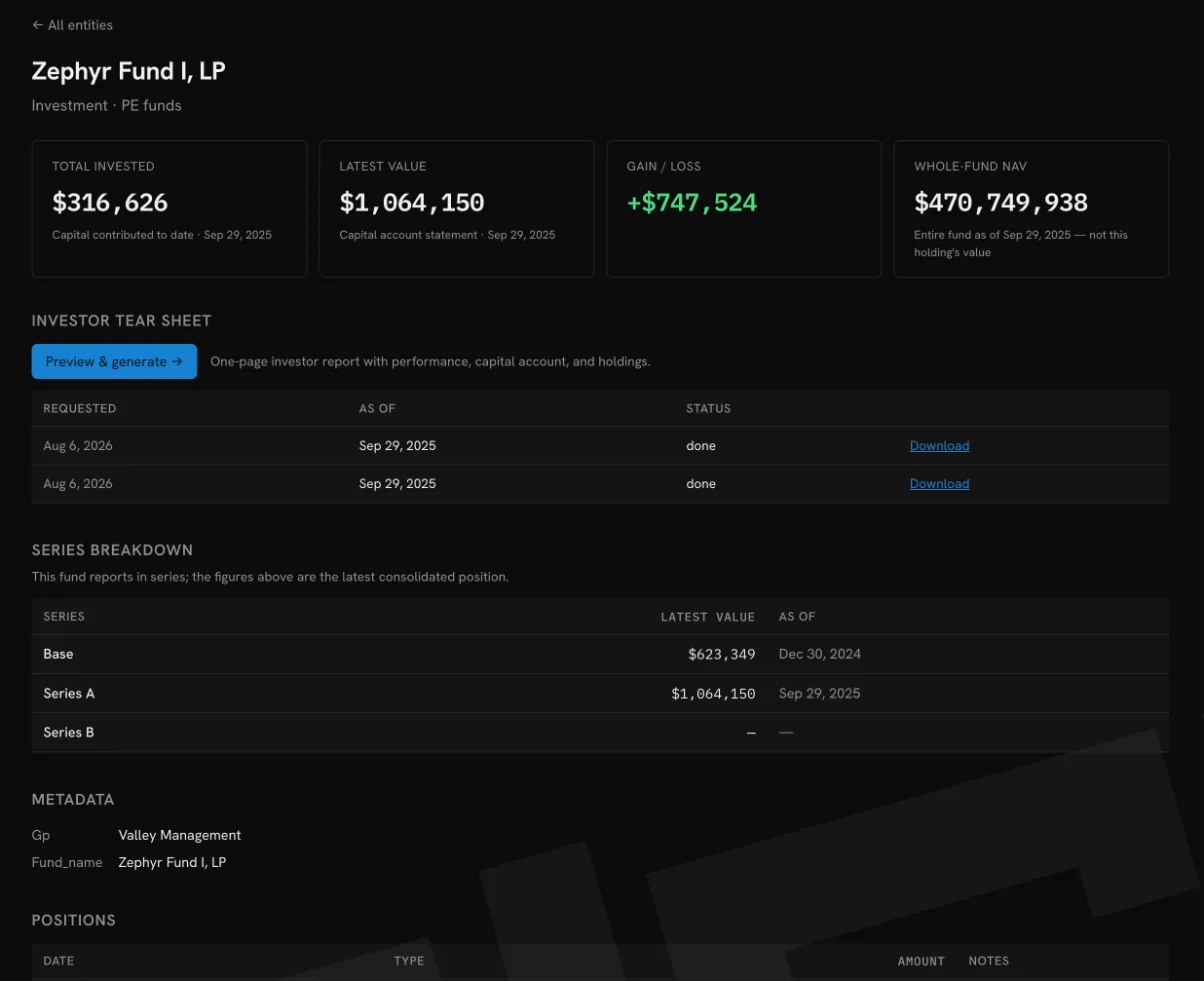Click the positions NOTES column header

(x=989, y=961)
